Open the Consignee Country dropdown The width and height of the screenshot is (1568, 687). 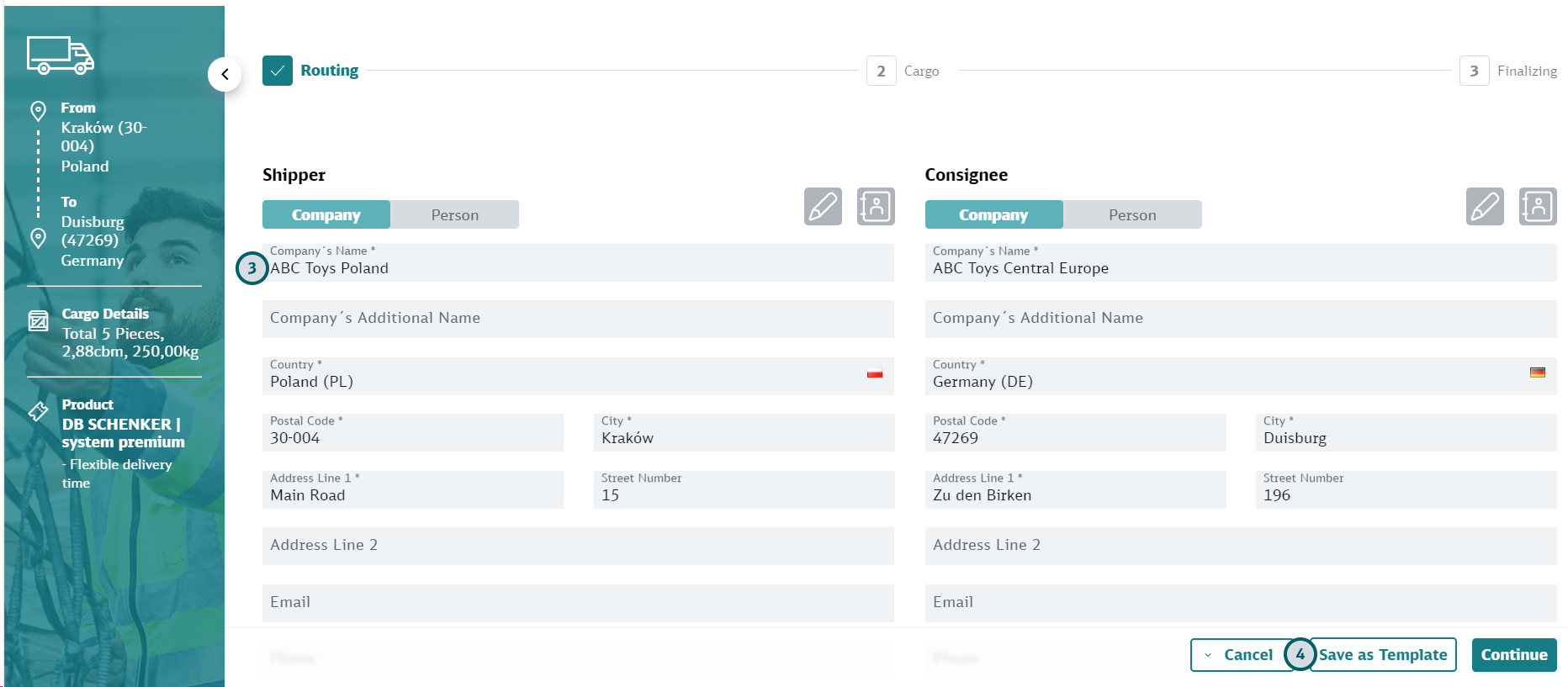(1240, 376)
